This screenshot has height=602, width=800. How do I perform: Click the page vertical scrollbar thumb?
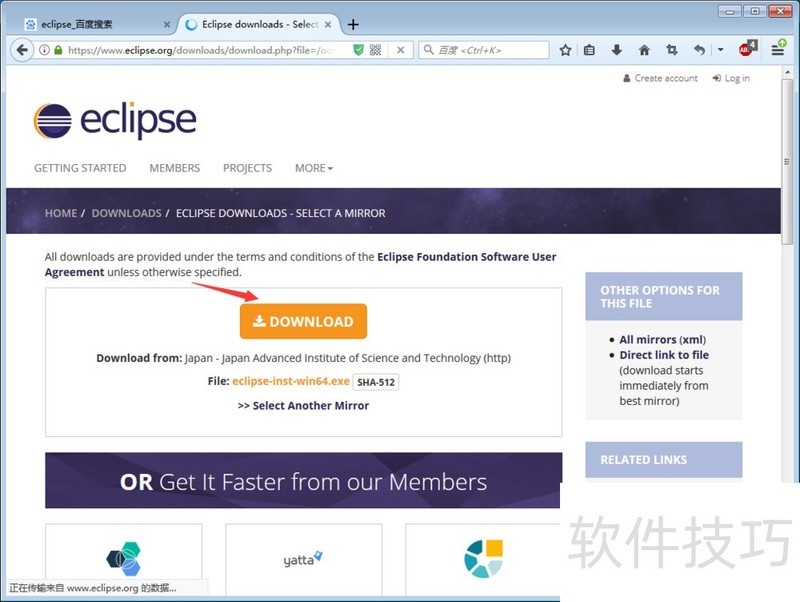(787, 163)
